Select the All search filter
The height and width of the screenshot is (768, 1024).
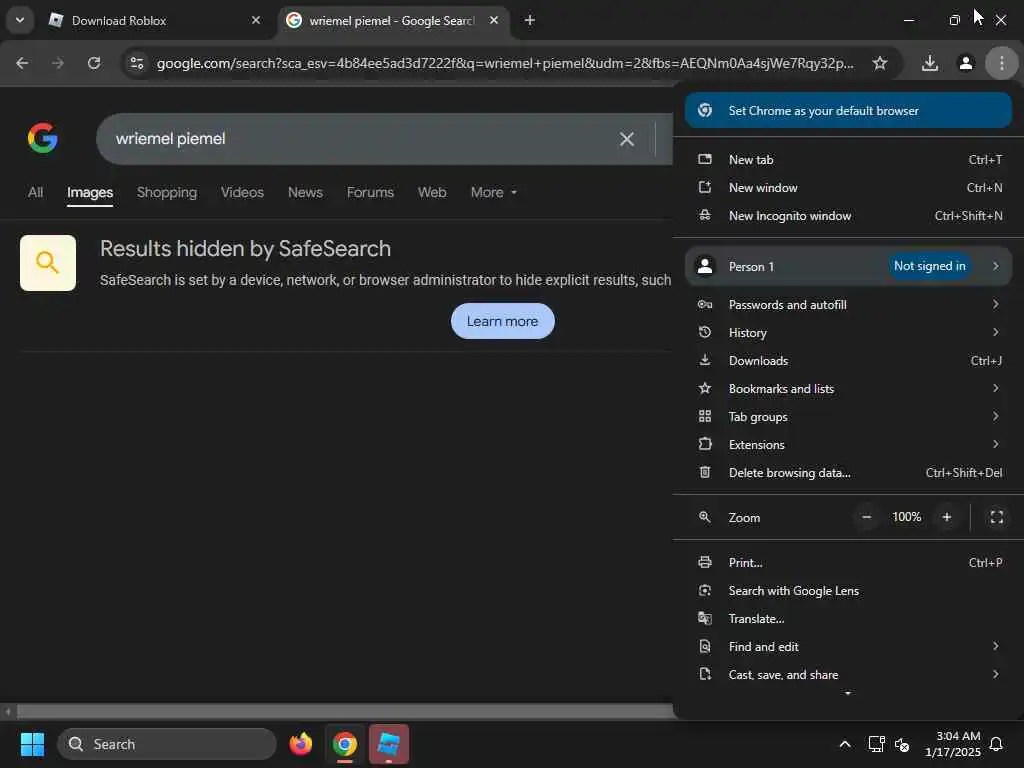click(35, 193)
